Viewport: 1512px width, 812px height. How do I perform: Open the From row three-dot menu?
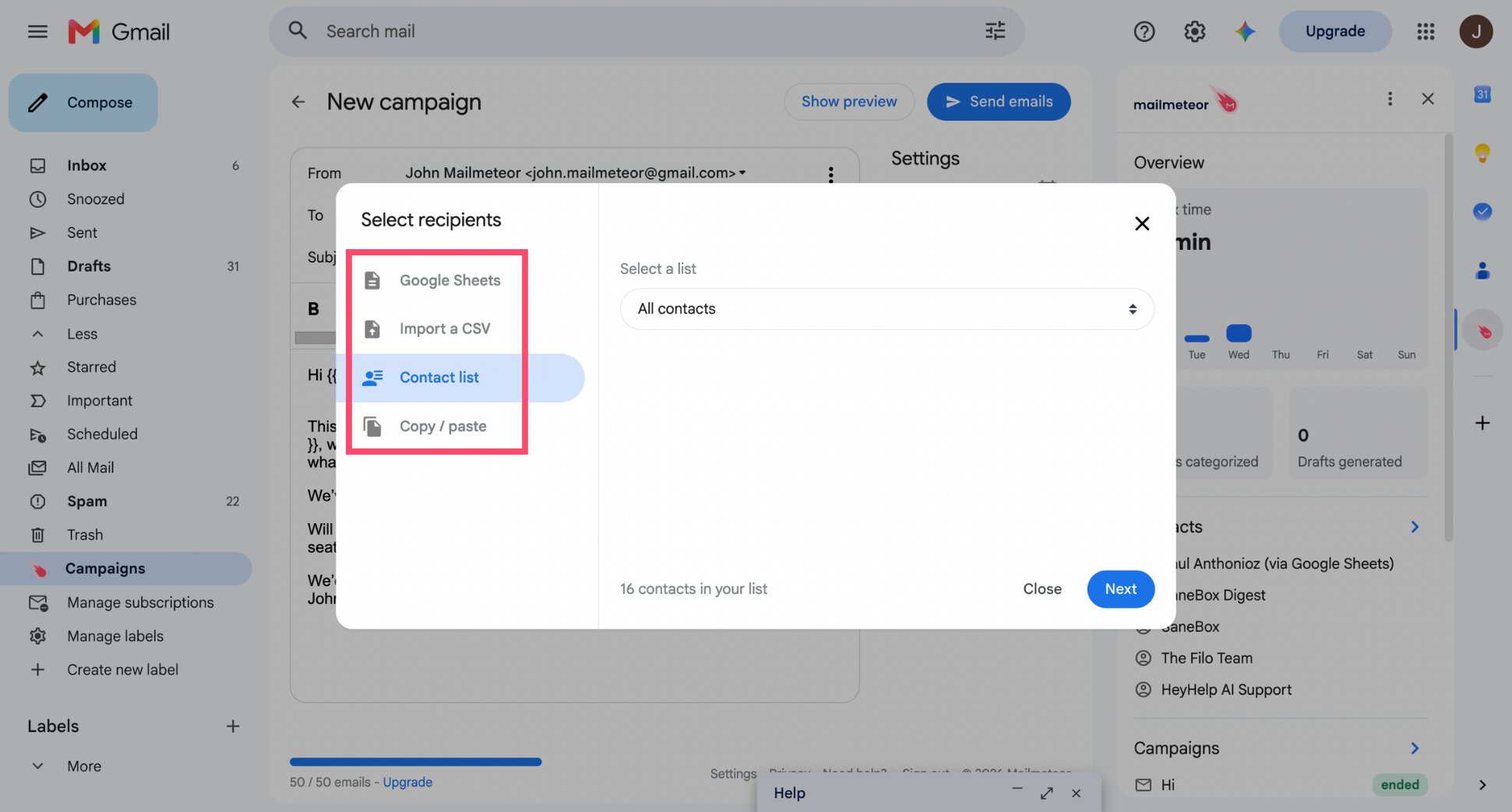pos(830,174)
